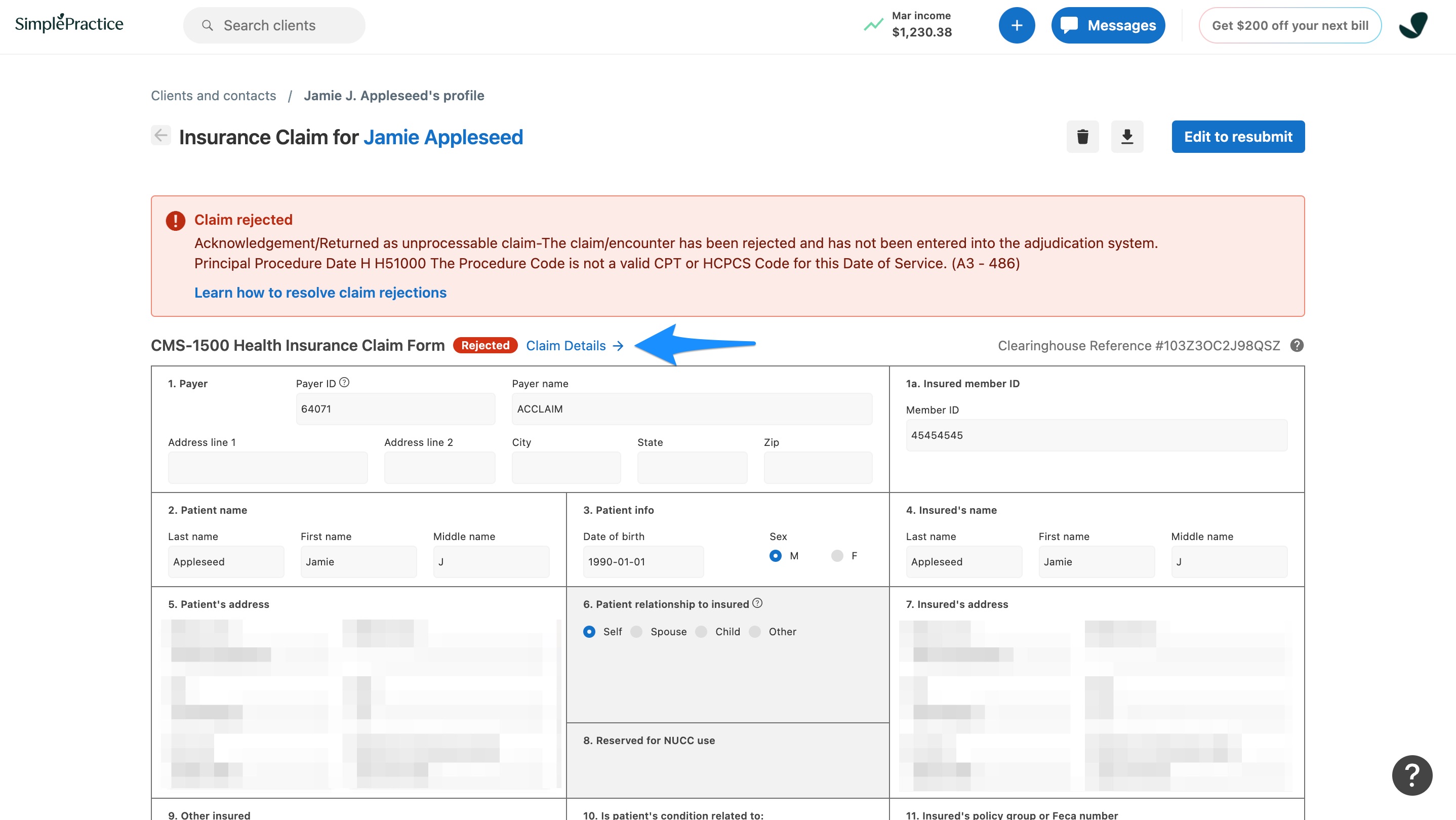
Task: Click the Rejected status badge
Action: [x=485, y=345]
